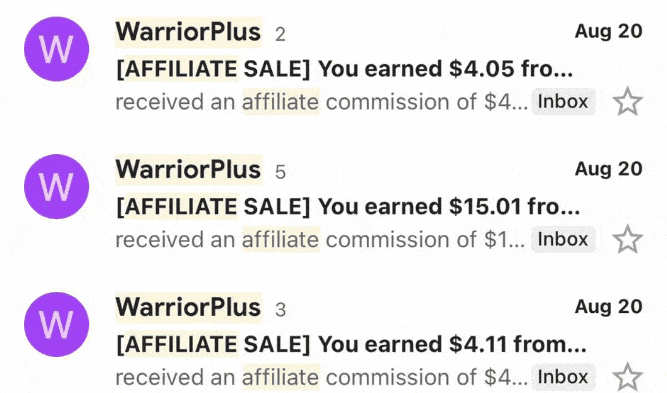
Task: Click the Aug 20 date of the $4.11 email
Action: click(608, 307)
